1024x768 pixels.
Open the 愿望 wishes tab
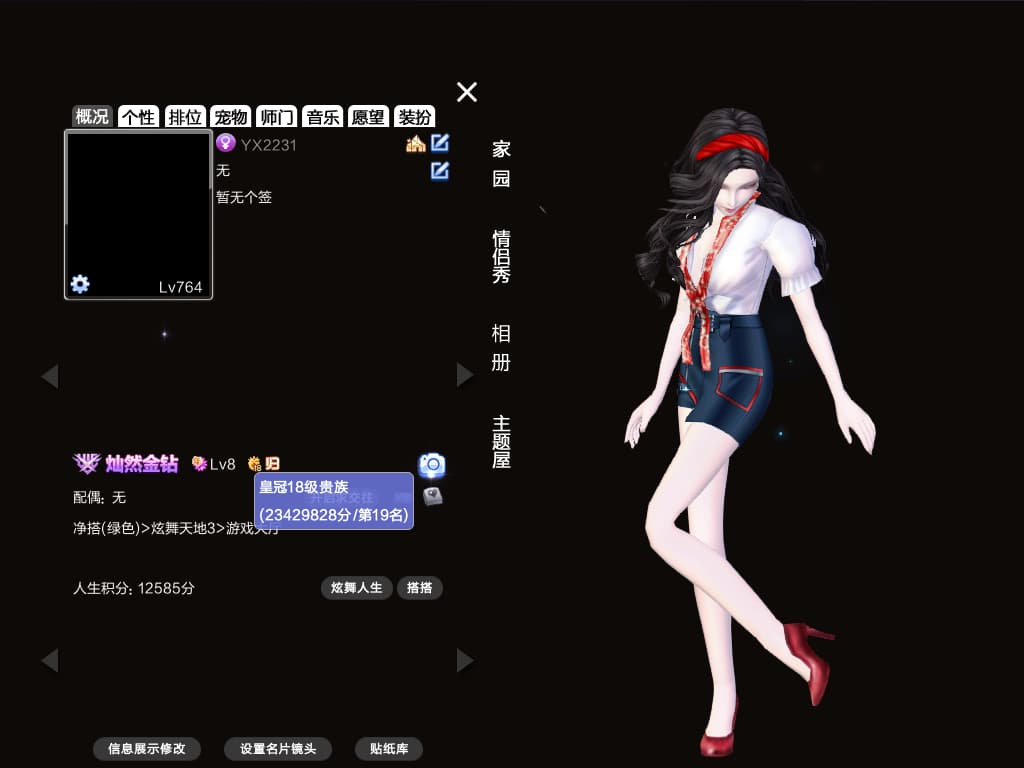(368, 117)
